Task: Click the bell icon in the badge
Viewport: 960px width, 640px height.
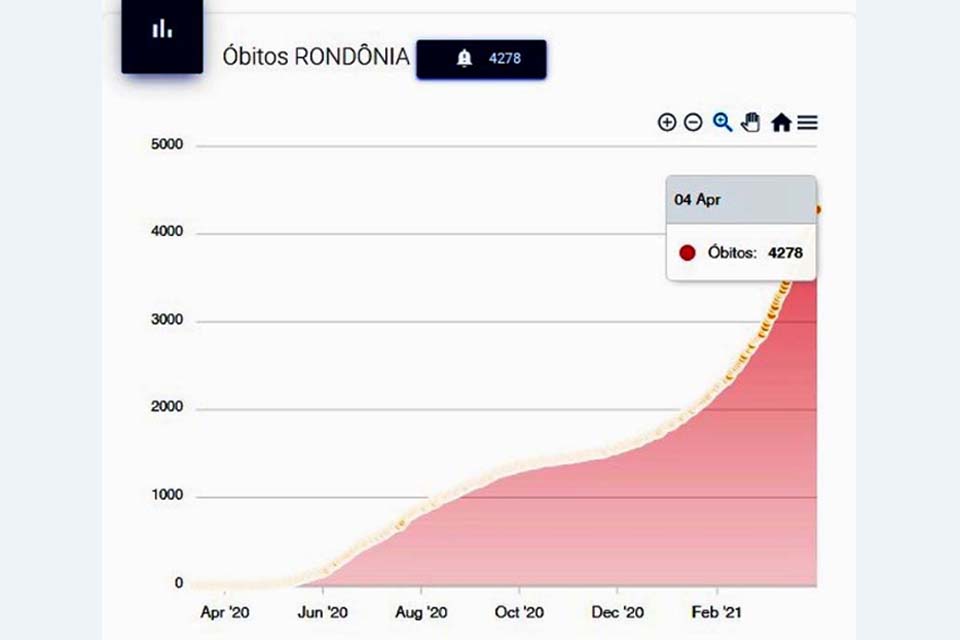Action: pos(464,58)
